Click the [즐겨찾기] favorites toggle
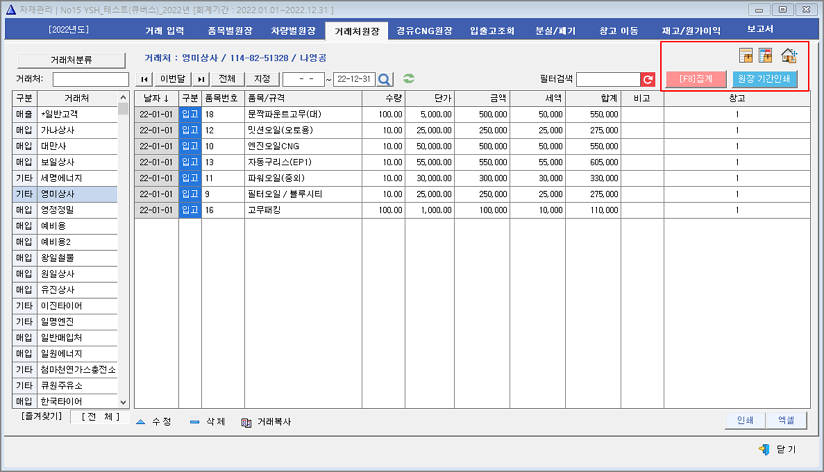Screen dimensions: 824x472 42,416
